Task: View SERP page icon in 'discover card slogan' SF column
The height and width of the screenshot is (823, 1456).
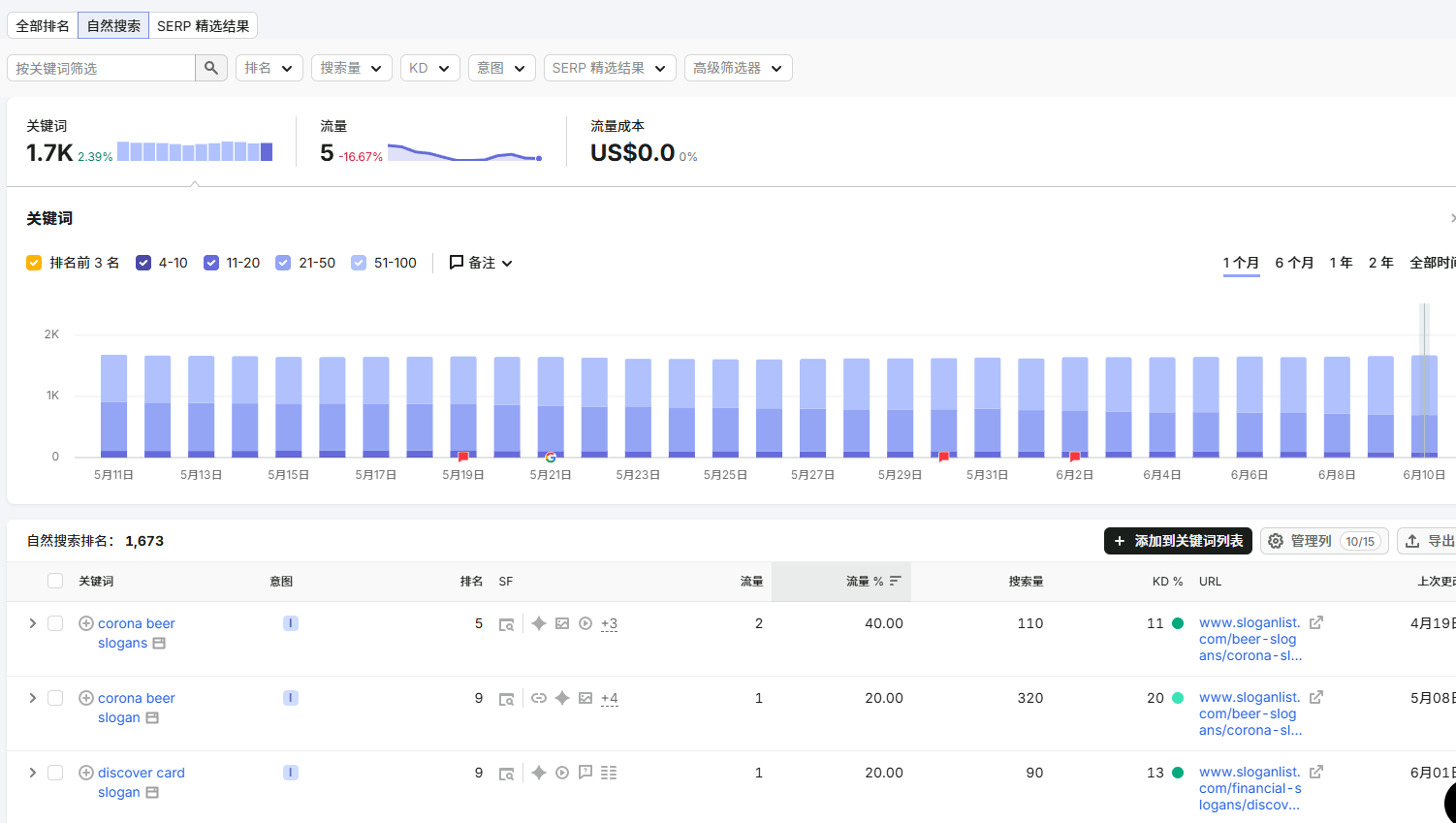Action: pyautogui.click(x=506, y=774)
